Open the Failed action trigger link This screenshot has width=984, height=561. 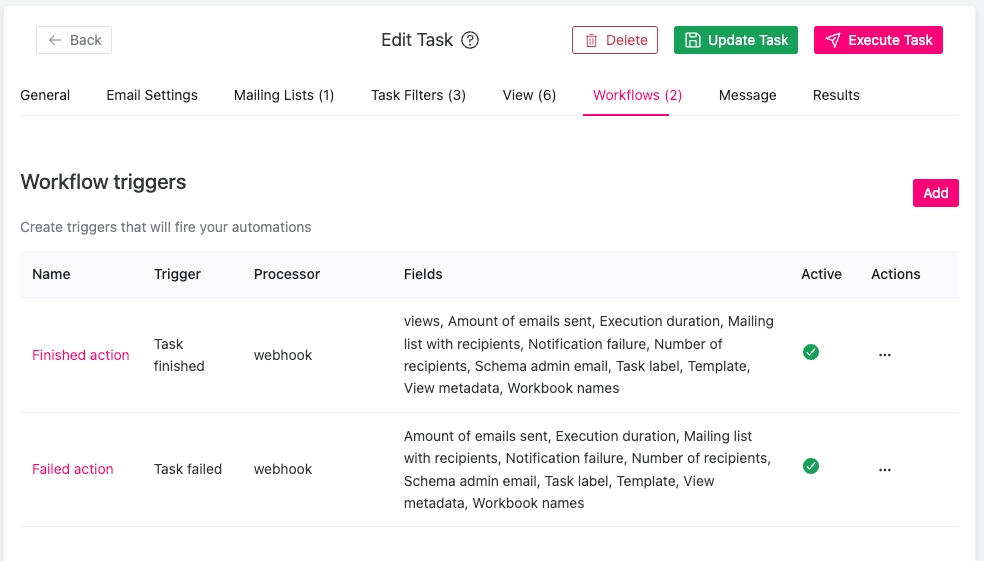(x=73, y=469)
